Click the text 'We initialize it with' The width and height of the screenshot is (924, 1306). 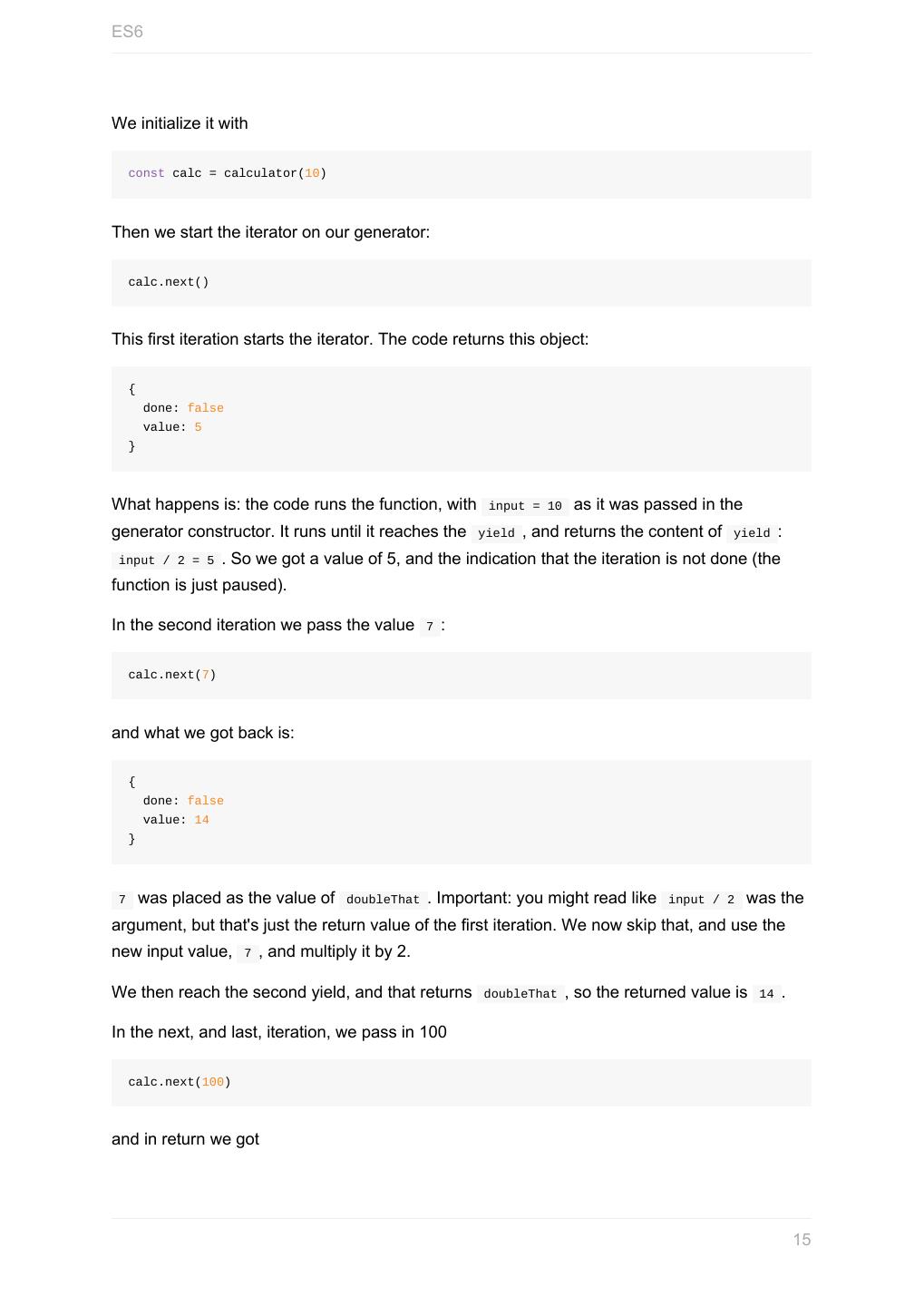(180, 123)
